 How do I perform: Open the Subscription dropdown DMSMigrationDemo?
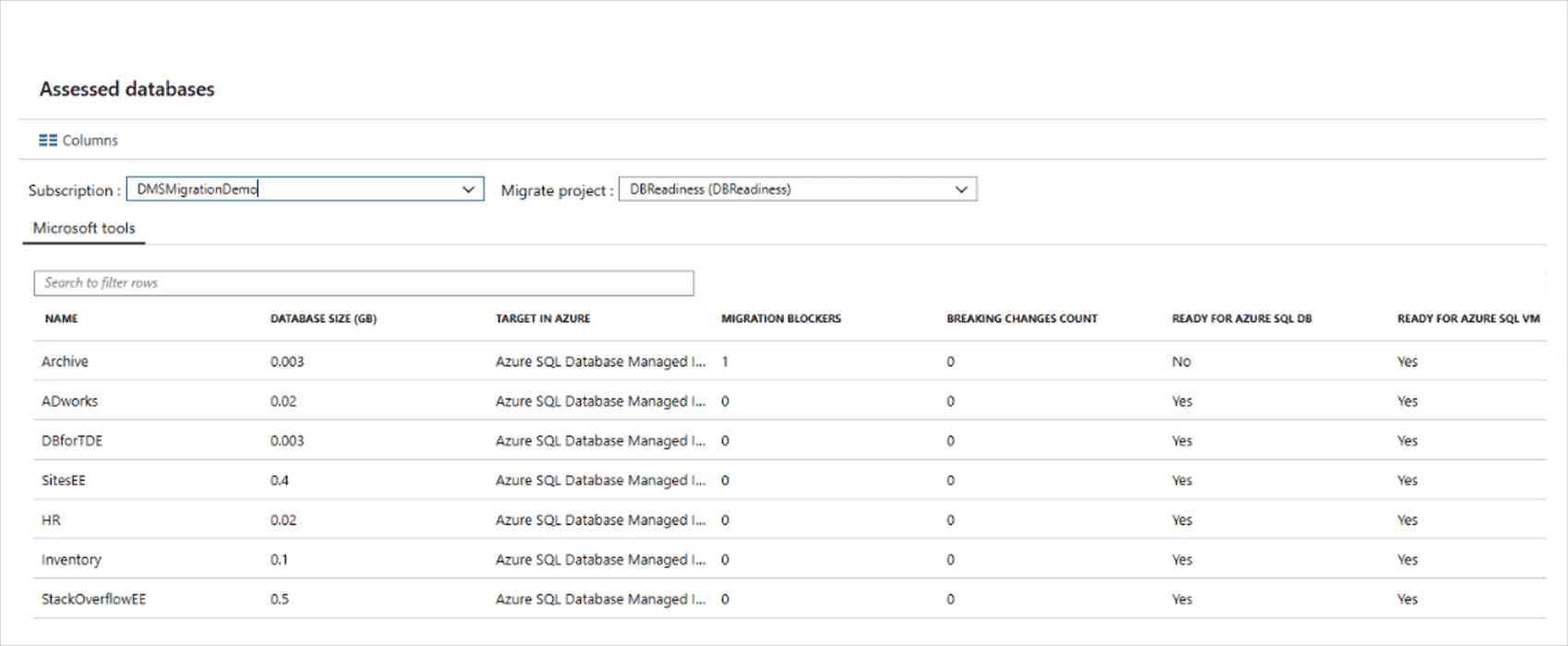[305, 189]
